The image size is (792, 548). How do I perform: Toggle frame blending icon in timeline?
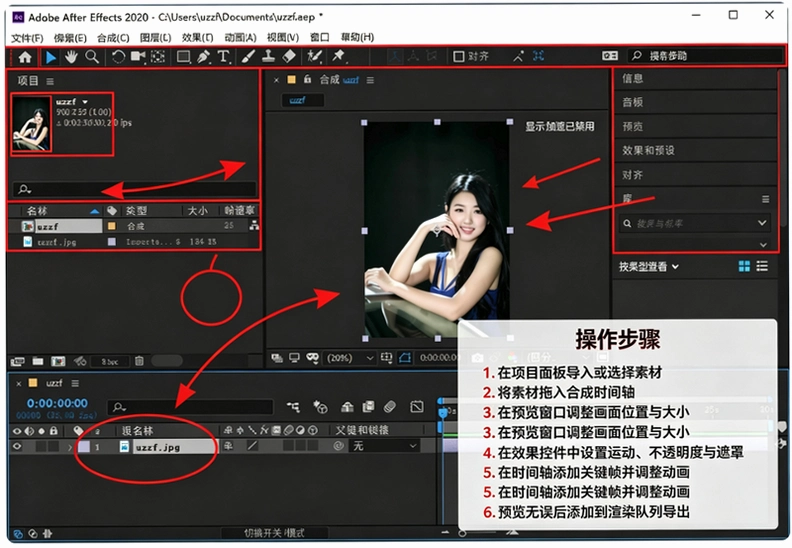[x=369, y=407]
